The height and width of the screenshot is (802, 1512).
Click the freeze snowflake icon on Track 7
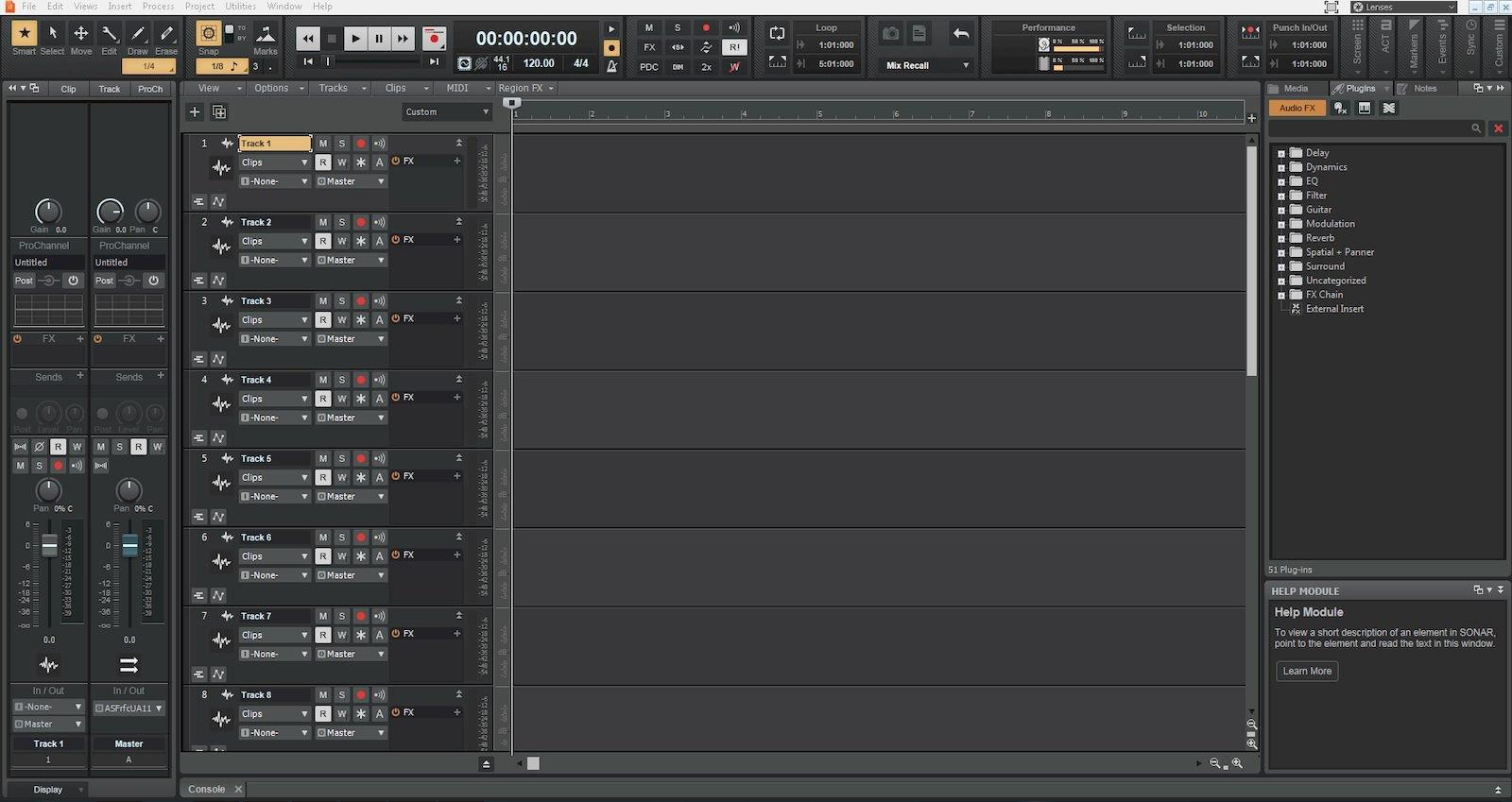(x=361, y=635)
